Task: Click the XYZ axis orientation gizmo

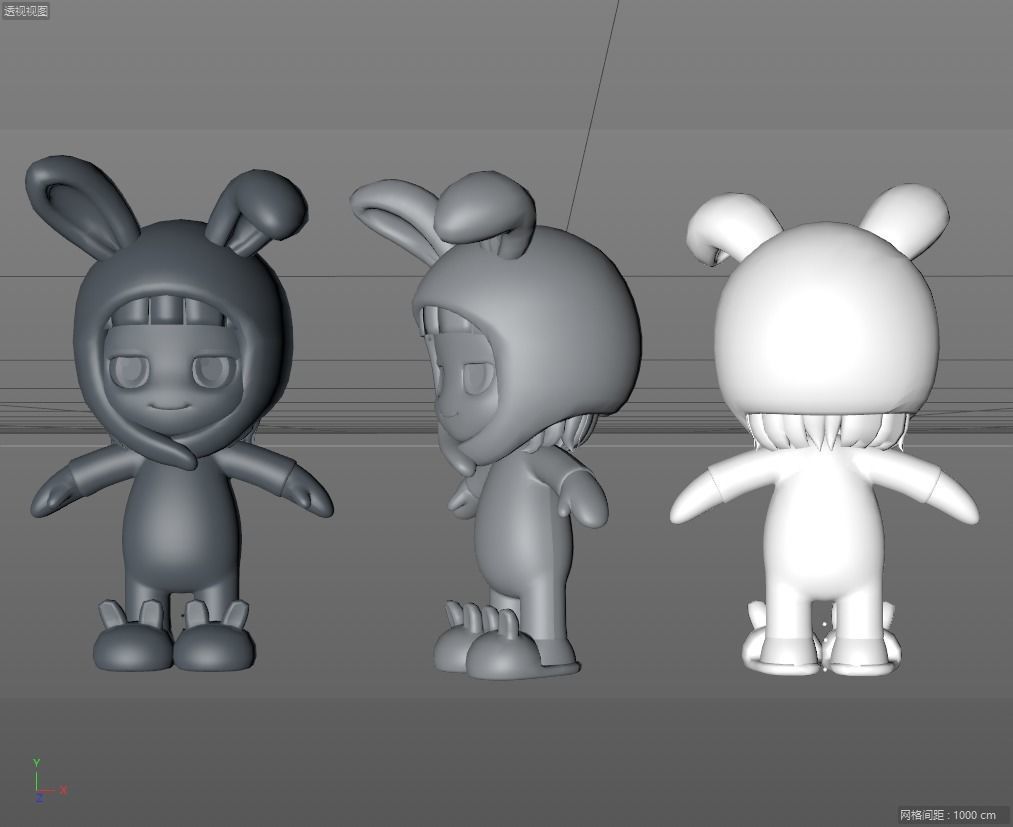Action: click(49, 781)
